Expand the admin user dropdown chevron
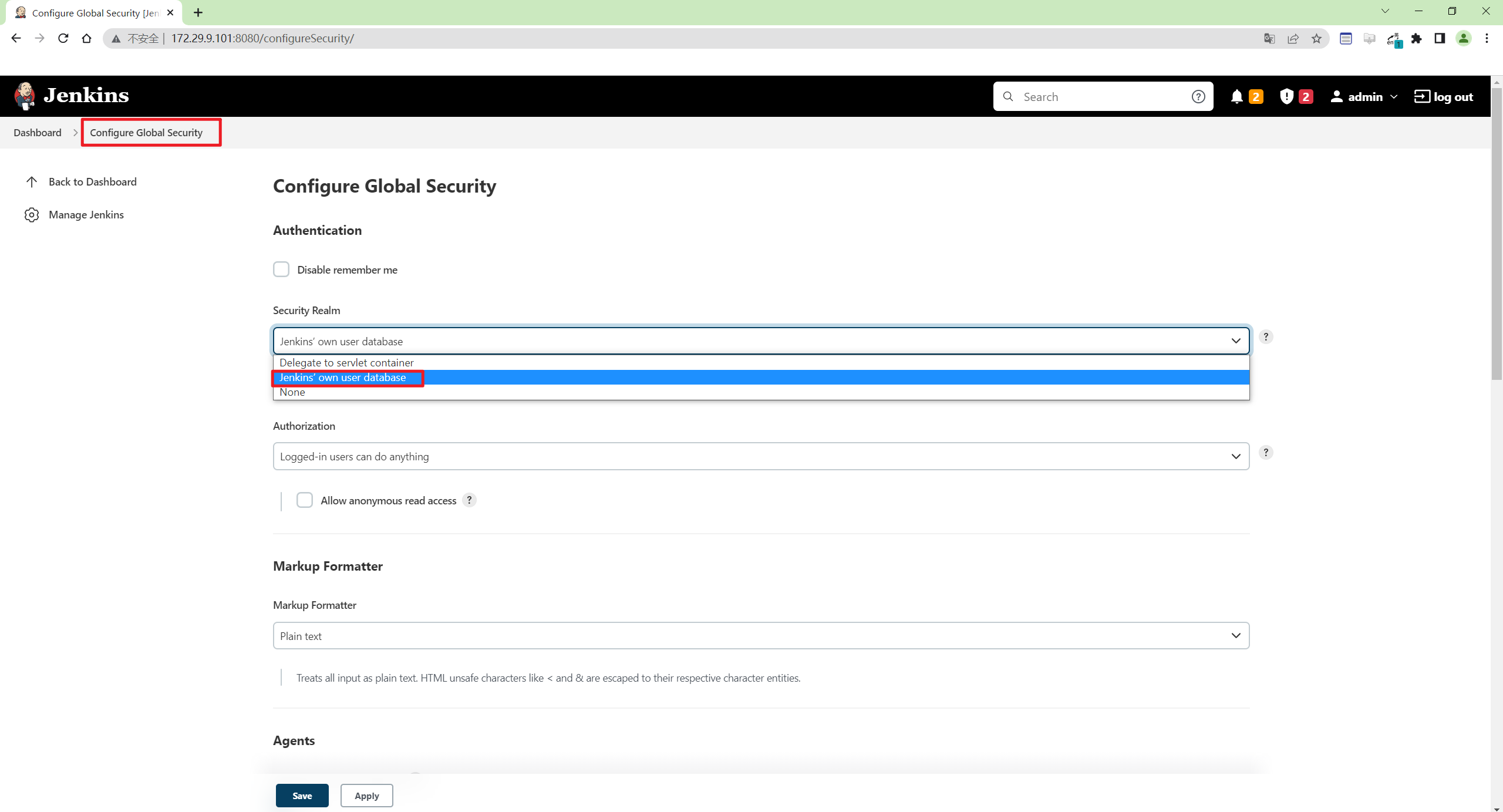This screenshot has height=812, width=1503. tap(1394, 97)
